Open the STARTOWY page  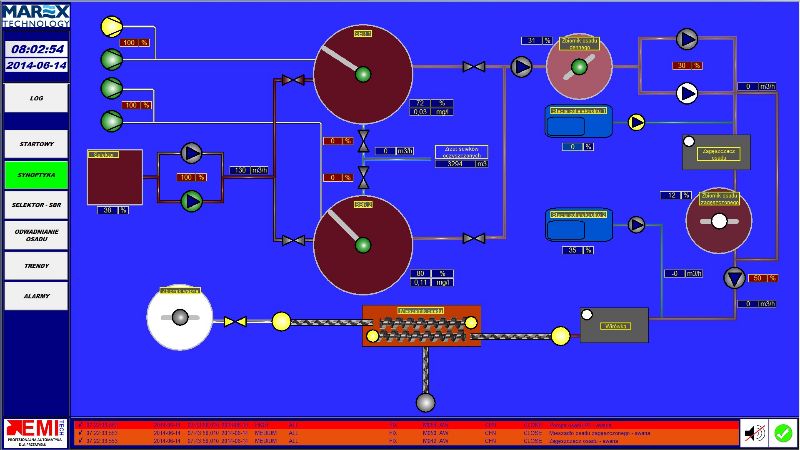tap(35, 144)
